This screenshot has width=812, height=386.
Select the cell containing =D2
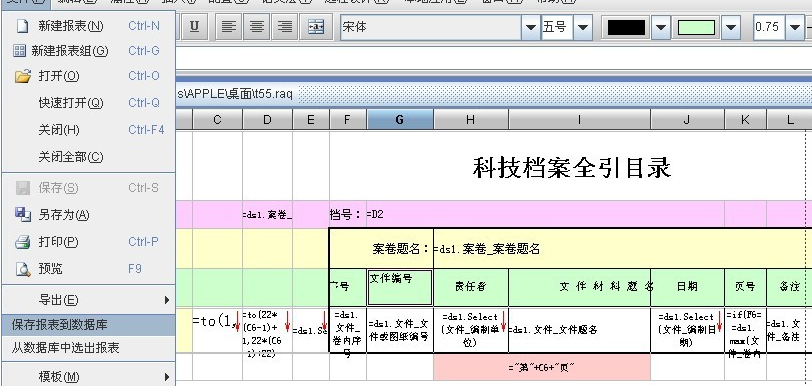pos(545,215)
